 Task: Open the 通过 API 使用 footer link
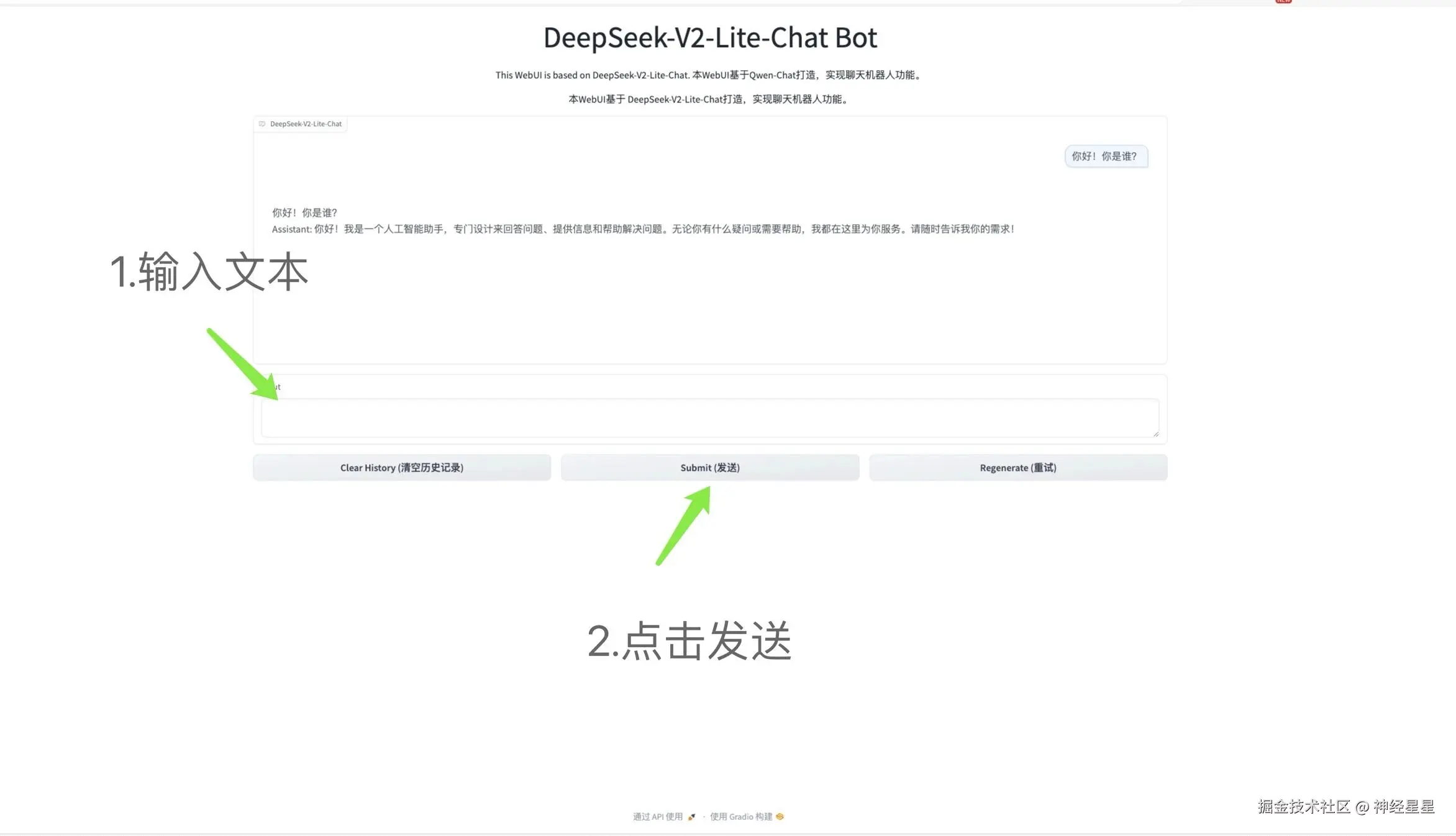(x=660, y=816)
